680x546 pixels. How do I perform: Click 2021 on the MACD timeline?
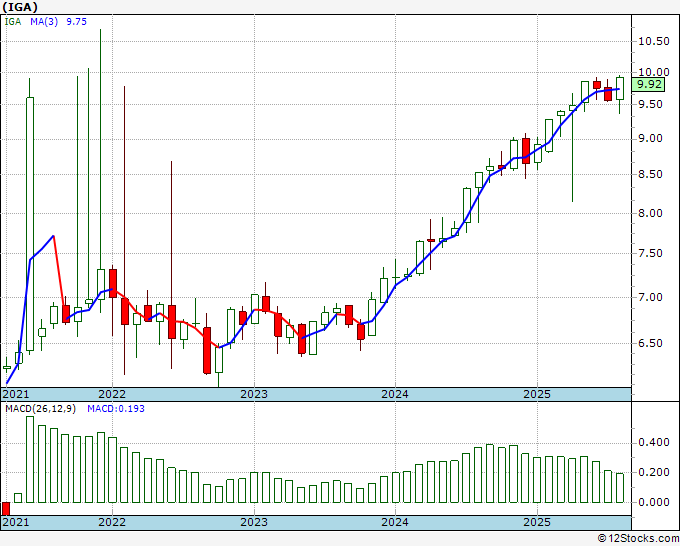pyautogui.click(x=16, y=522)
